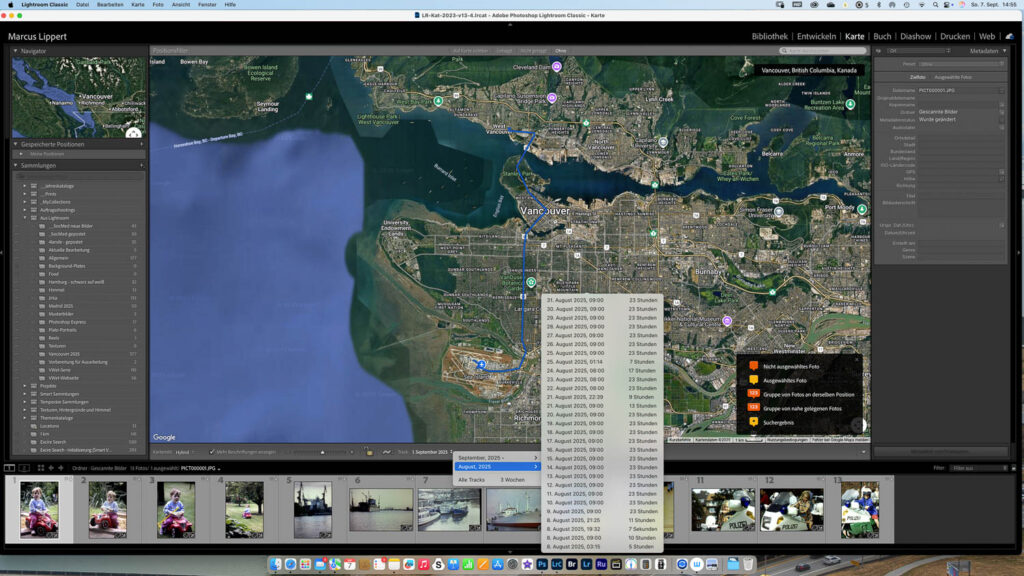
Task: Open the Bearbeiten menu
Action: [x=110, y=5]
